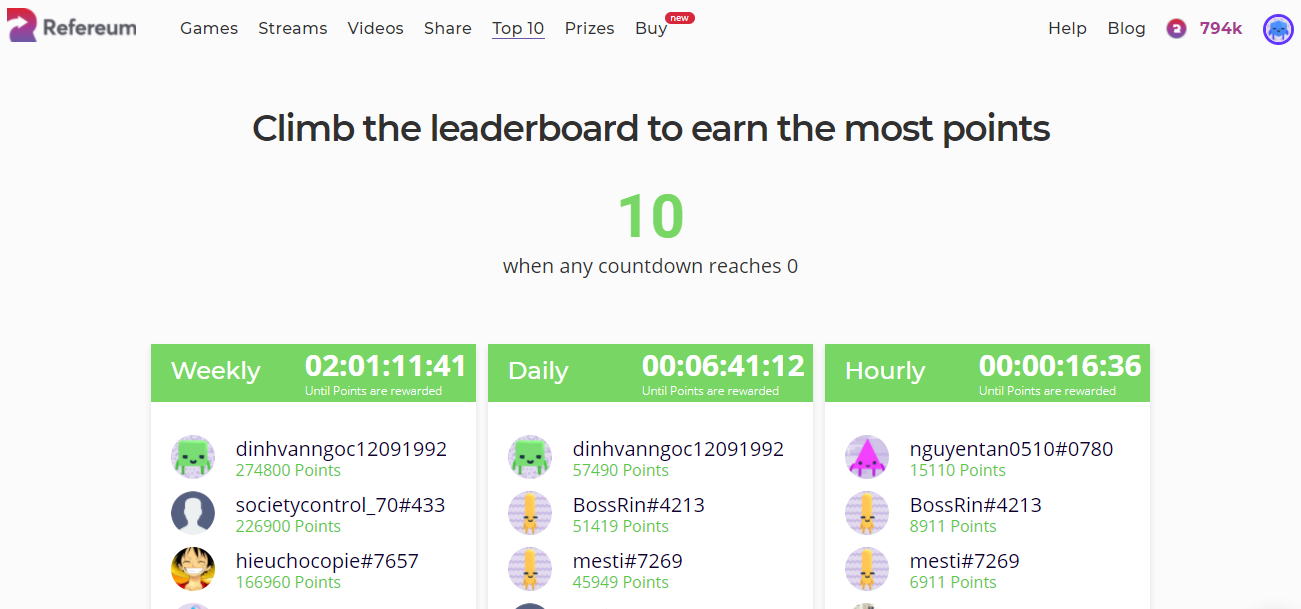Click the daily countdown 00:06:41:12
The height and width of the screenshot is (609, 1301).
coord(723,366)
